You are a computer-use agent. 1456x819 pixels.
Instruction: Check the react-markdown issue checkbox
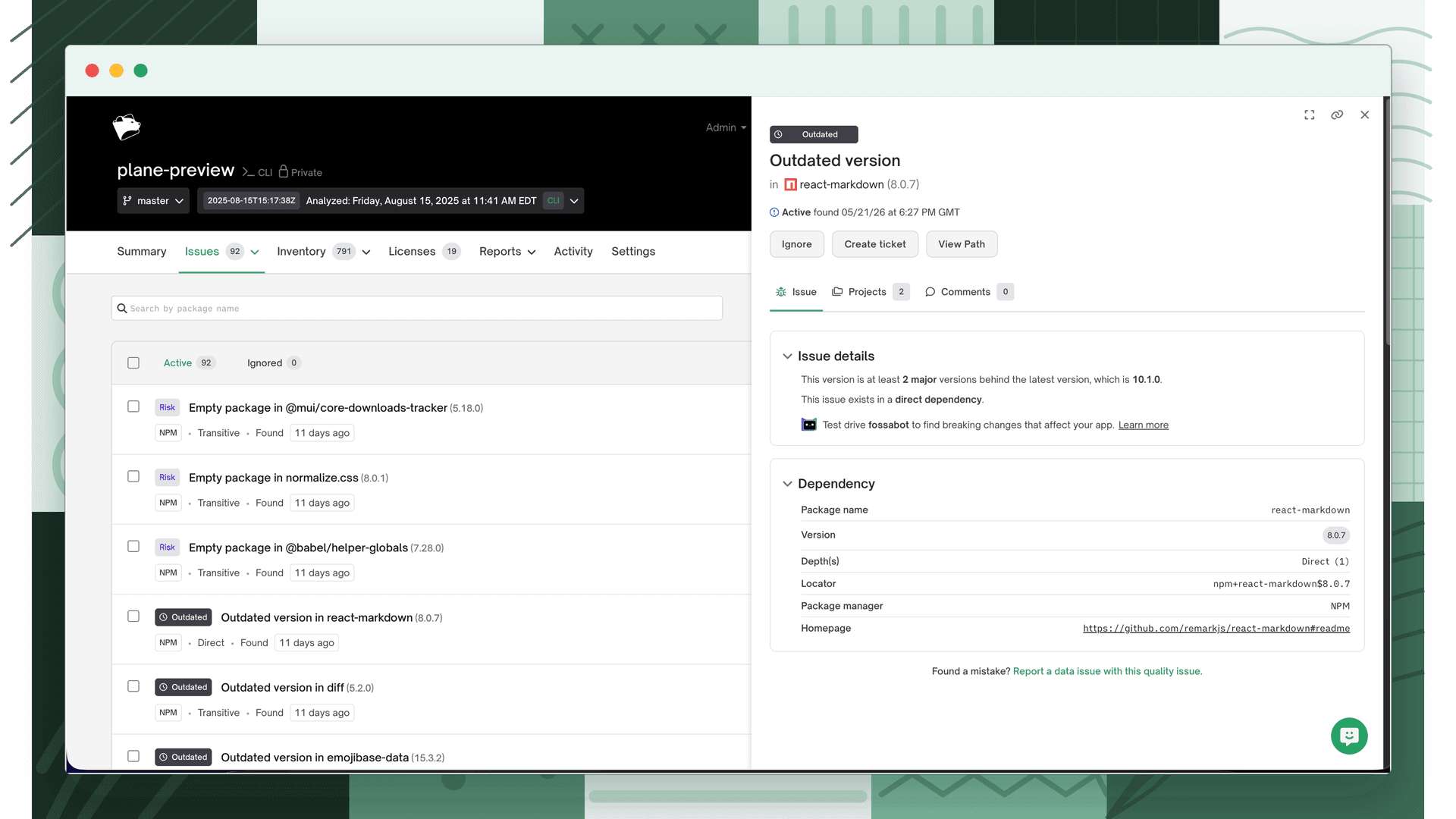pos(133,616)
